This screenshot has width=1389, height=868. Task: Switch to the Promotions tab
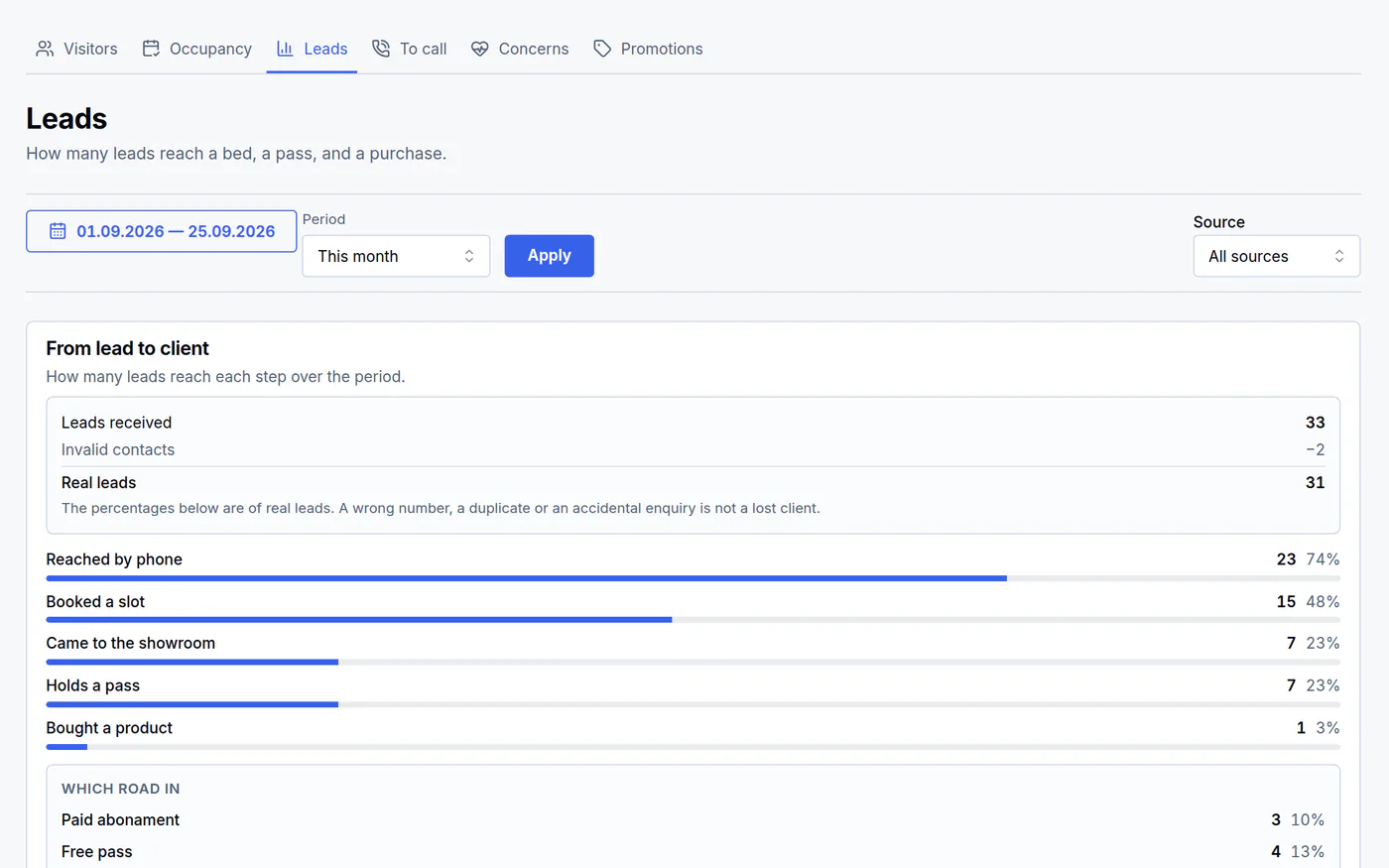(648, 49)
